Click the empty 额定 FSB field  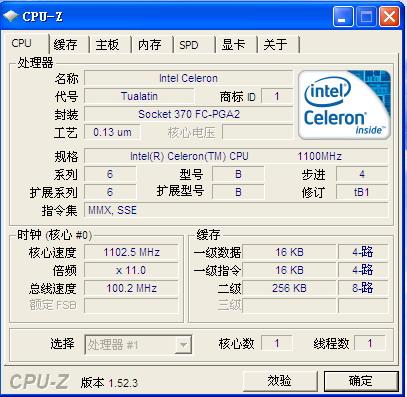131,306
